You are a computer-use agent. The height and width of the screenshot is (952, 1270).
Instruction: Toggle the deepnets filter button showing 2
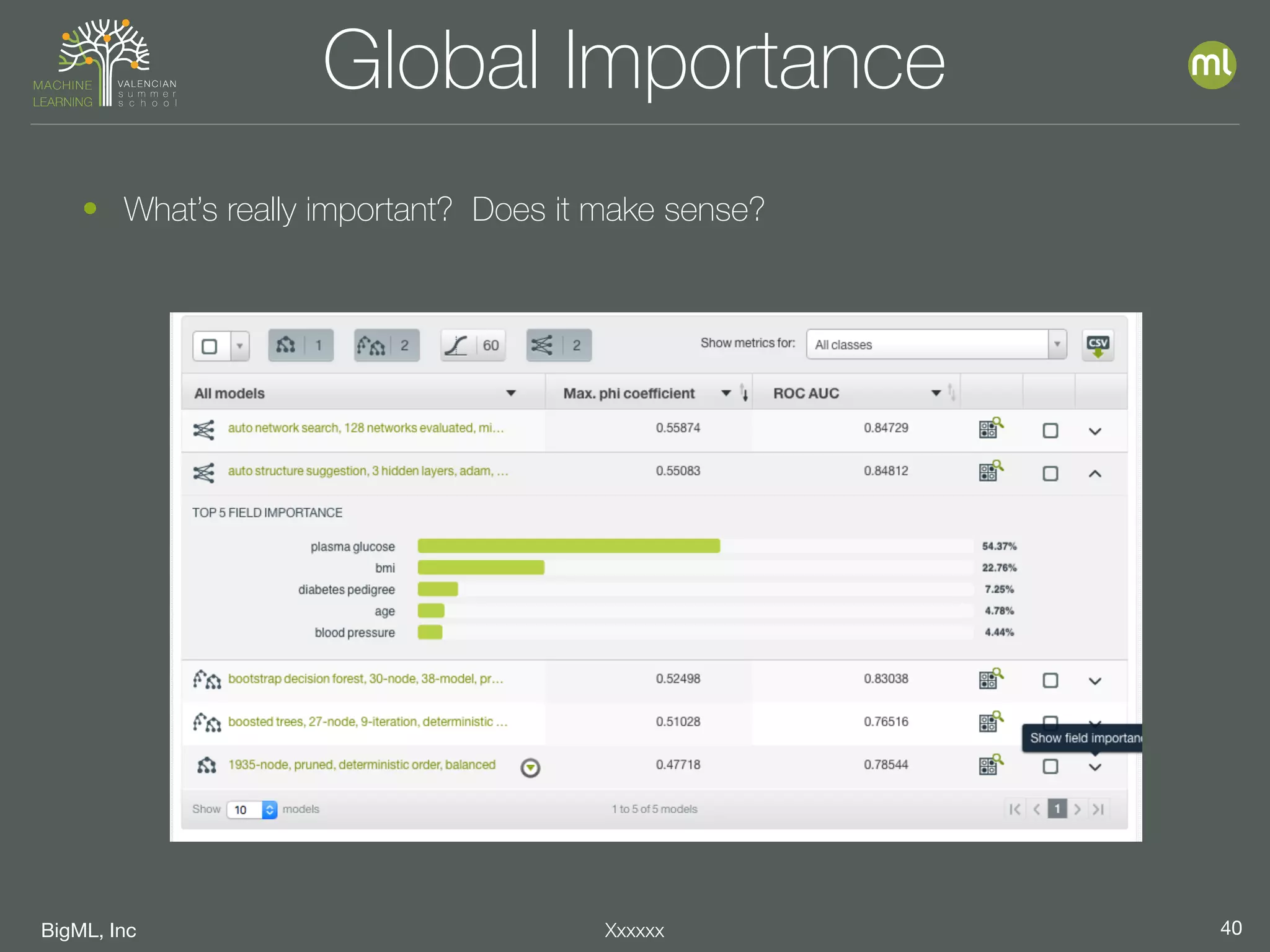[559, 345]
